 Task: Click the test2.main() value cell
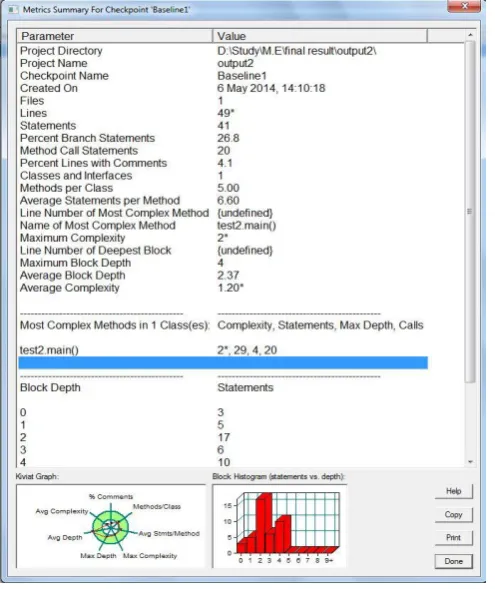pyautogui.click(x=246, y=225)
